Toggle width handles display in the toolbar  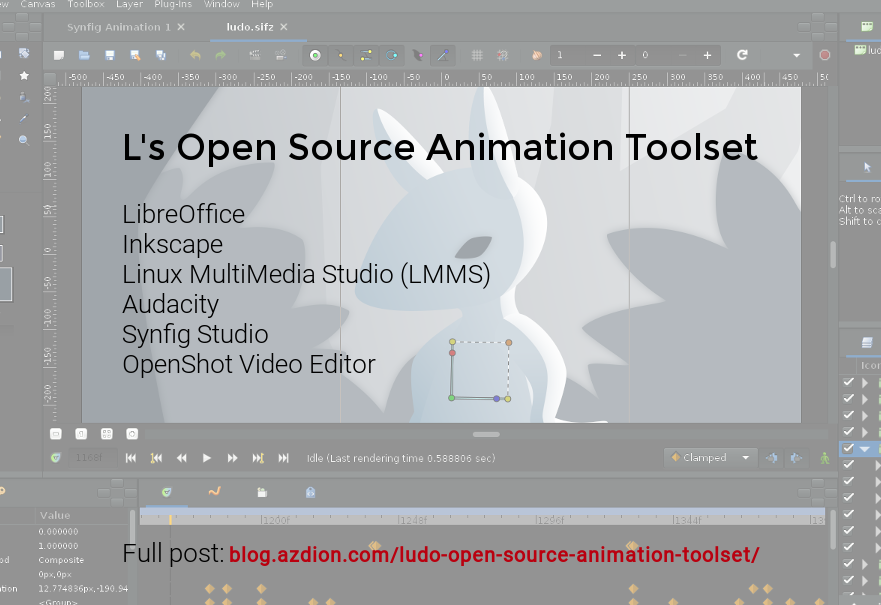pyautogui.click(x=417, y=55)
